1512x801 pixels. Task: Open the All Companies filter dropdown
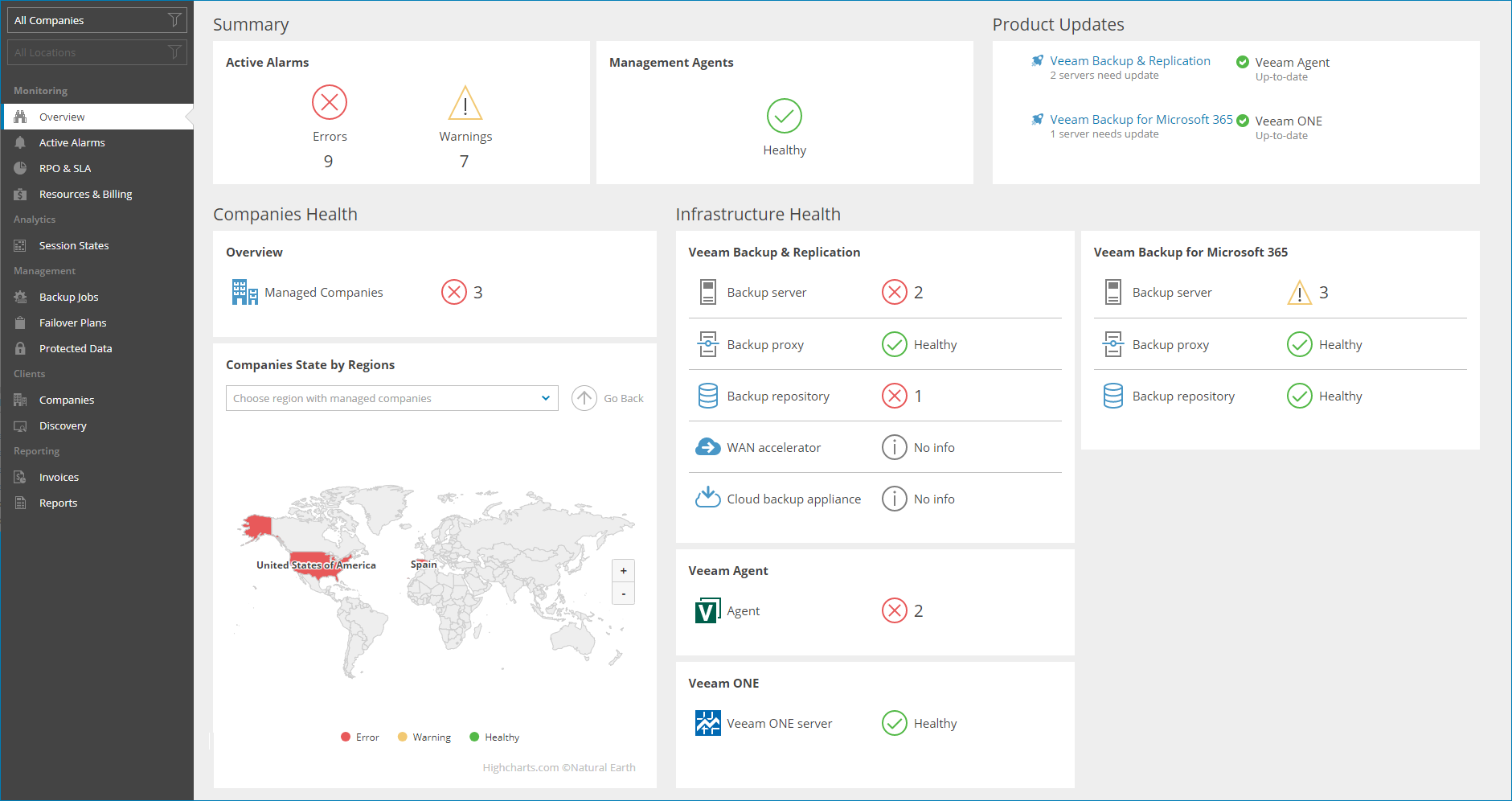96,20
